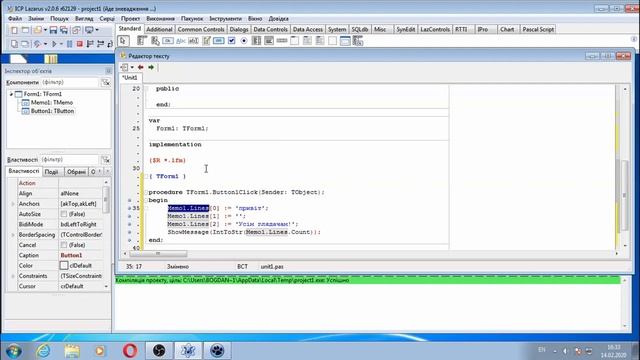This screenshot has width=640, height=360.
Task: Select the TMainMenu palette component
Action: [x=142, y=41]
